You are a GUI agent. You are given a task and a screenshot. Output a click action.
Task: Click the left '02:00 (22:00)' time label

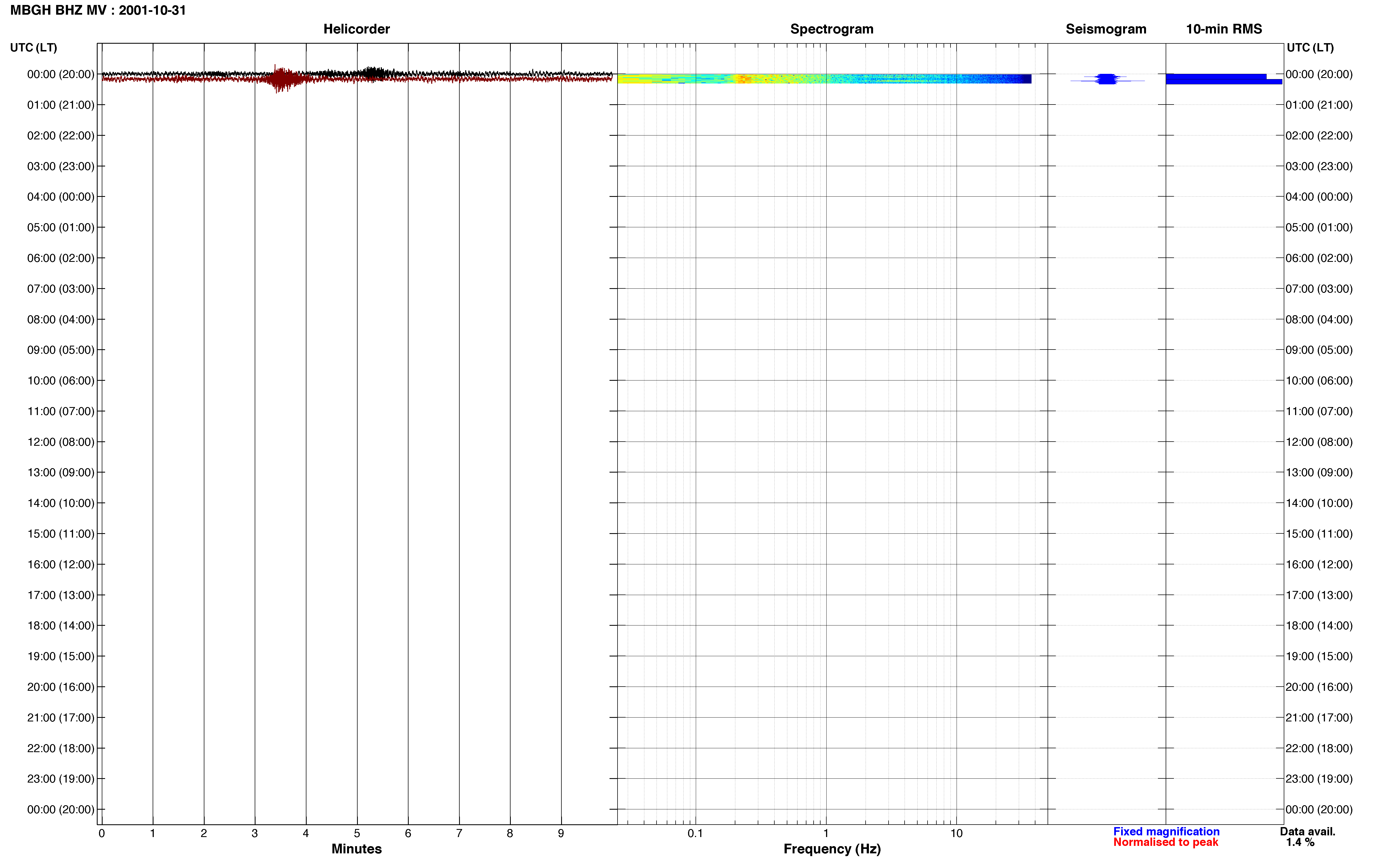(x=61, y=135)
